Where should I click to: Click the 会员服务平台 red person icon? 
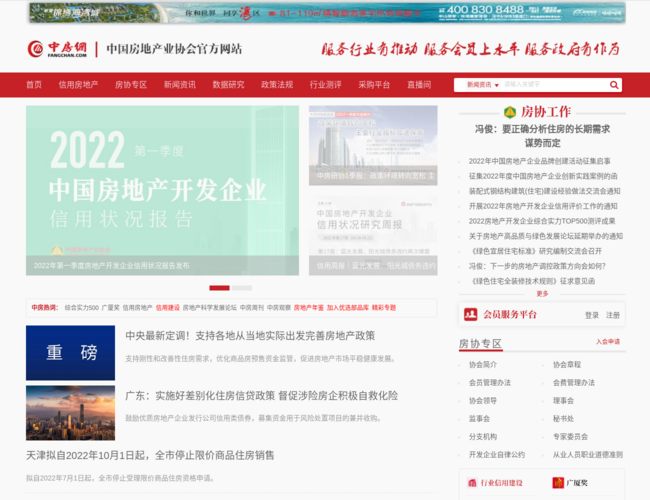click(x=471, y=314)
